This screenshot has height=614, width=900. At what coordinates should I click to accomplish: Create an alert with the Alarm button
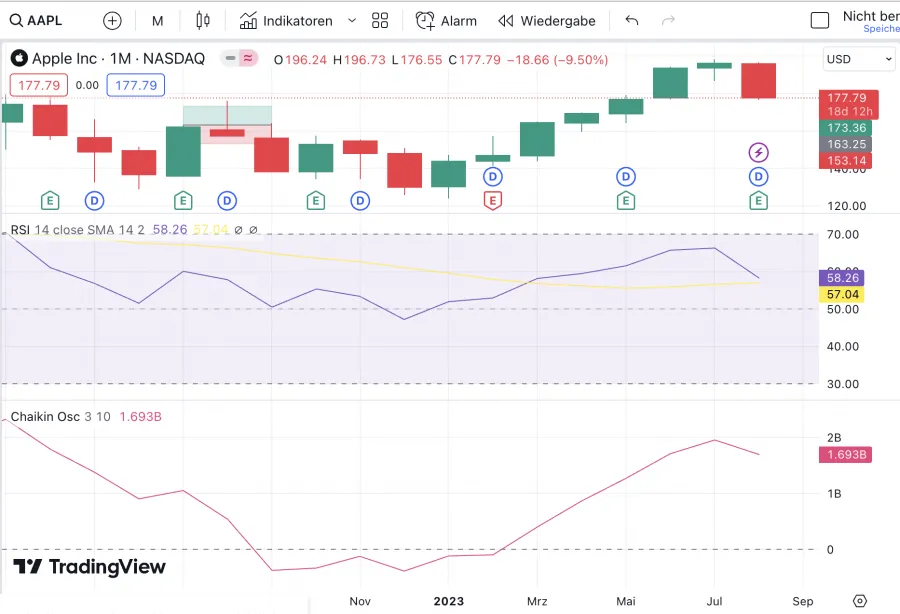(x=447, y=20)
